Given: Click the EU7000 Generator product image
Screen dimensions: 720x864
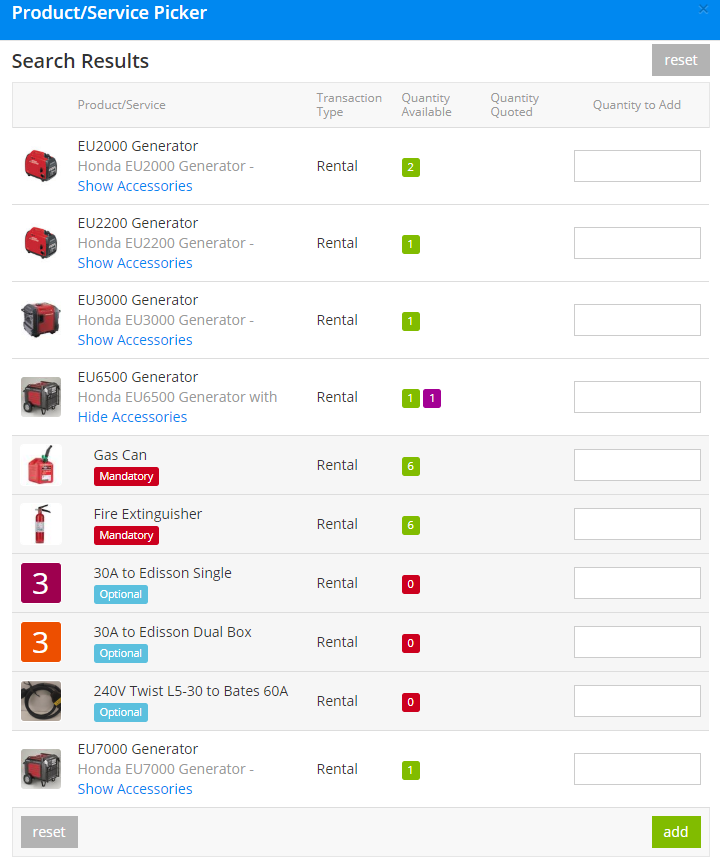Looking at the screenshot, I should (41, 769).
